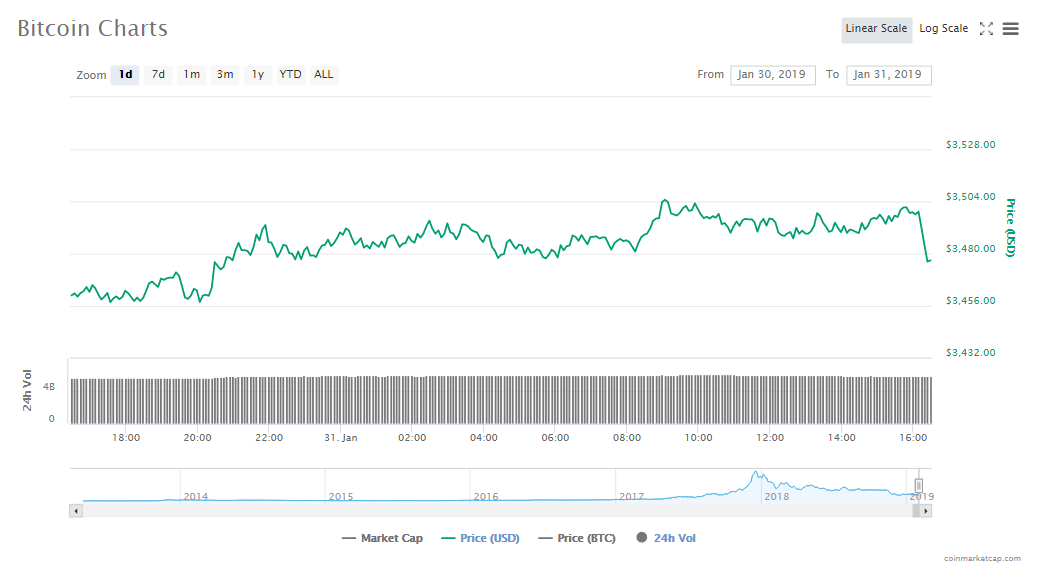Viewport: 1039px width, 577px height.
Task: Set zoom to 1m
Action: coord(191,75)
